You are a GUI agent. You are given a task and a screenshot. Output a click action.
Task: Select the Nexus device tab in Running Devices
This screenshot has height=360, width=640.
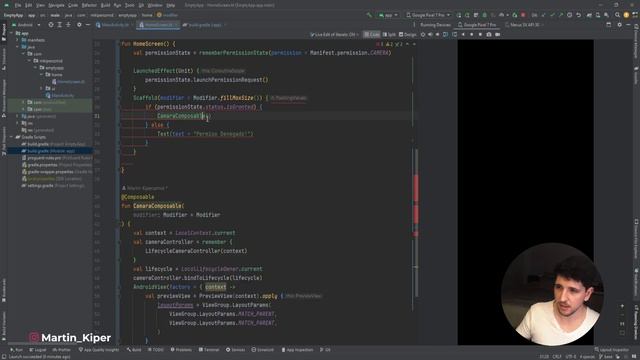click(524, 25)
